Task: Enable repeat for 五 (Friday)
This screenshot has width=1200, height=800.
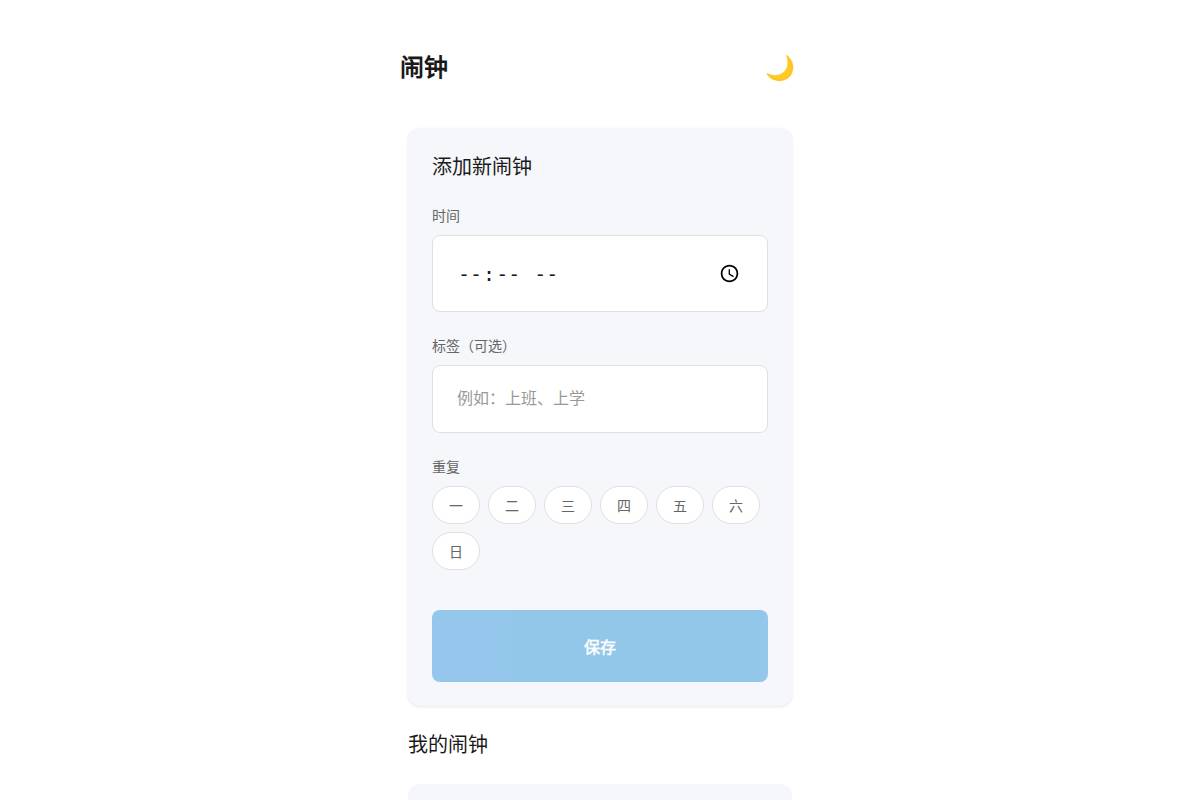Action: tap(680, 506)
